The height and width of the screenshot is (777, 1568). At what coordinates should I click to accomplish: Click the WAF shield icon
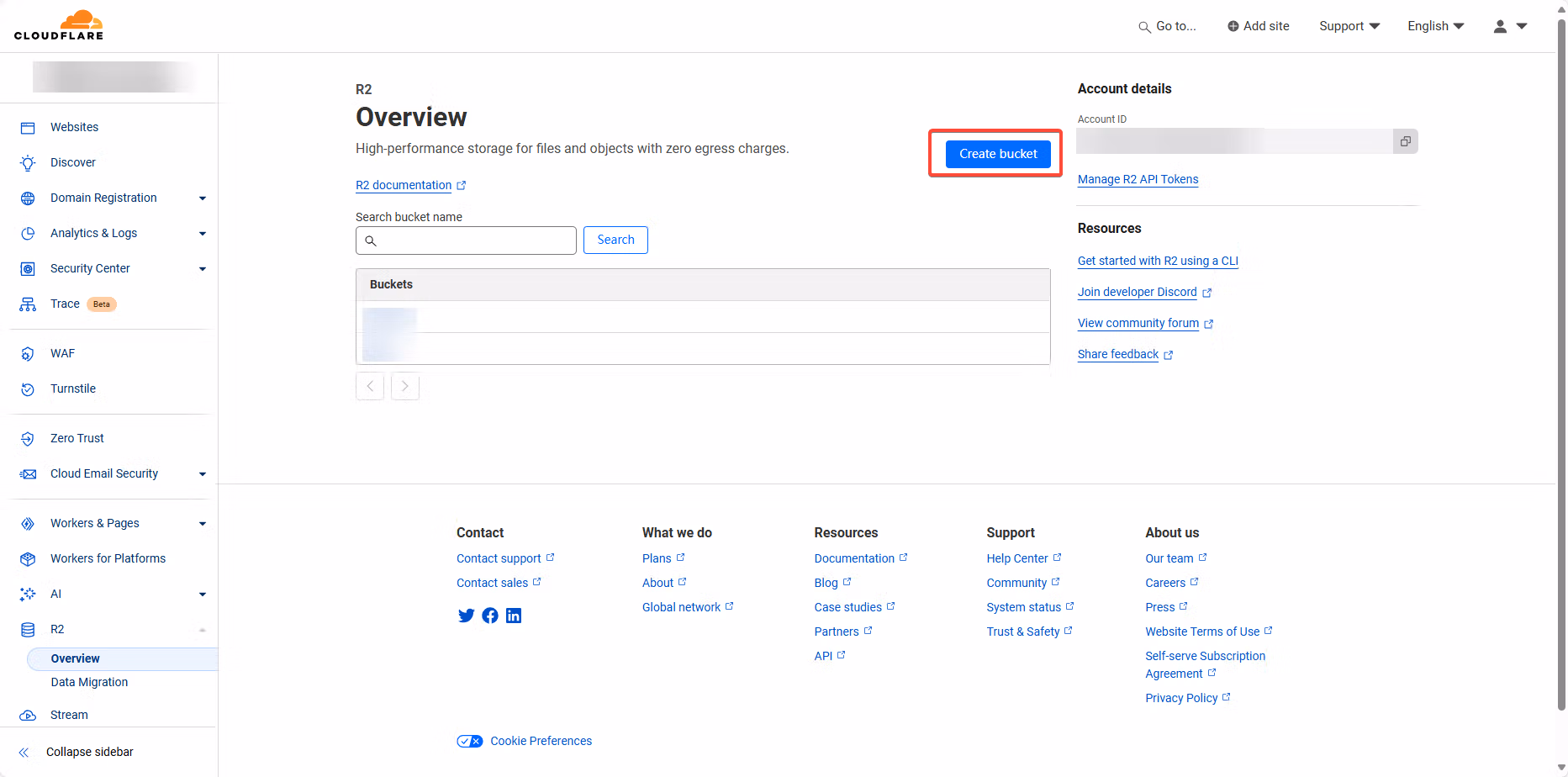coord(28,354)
